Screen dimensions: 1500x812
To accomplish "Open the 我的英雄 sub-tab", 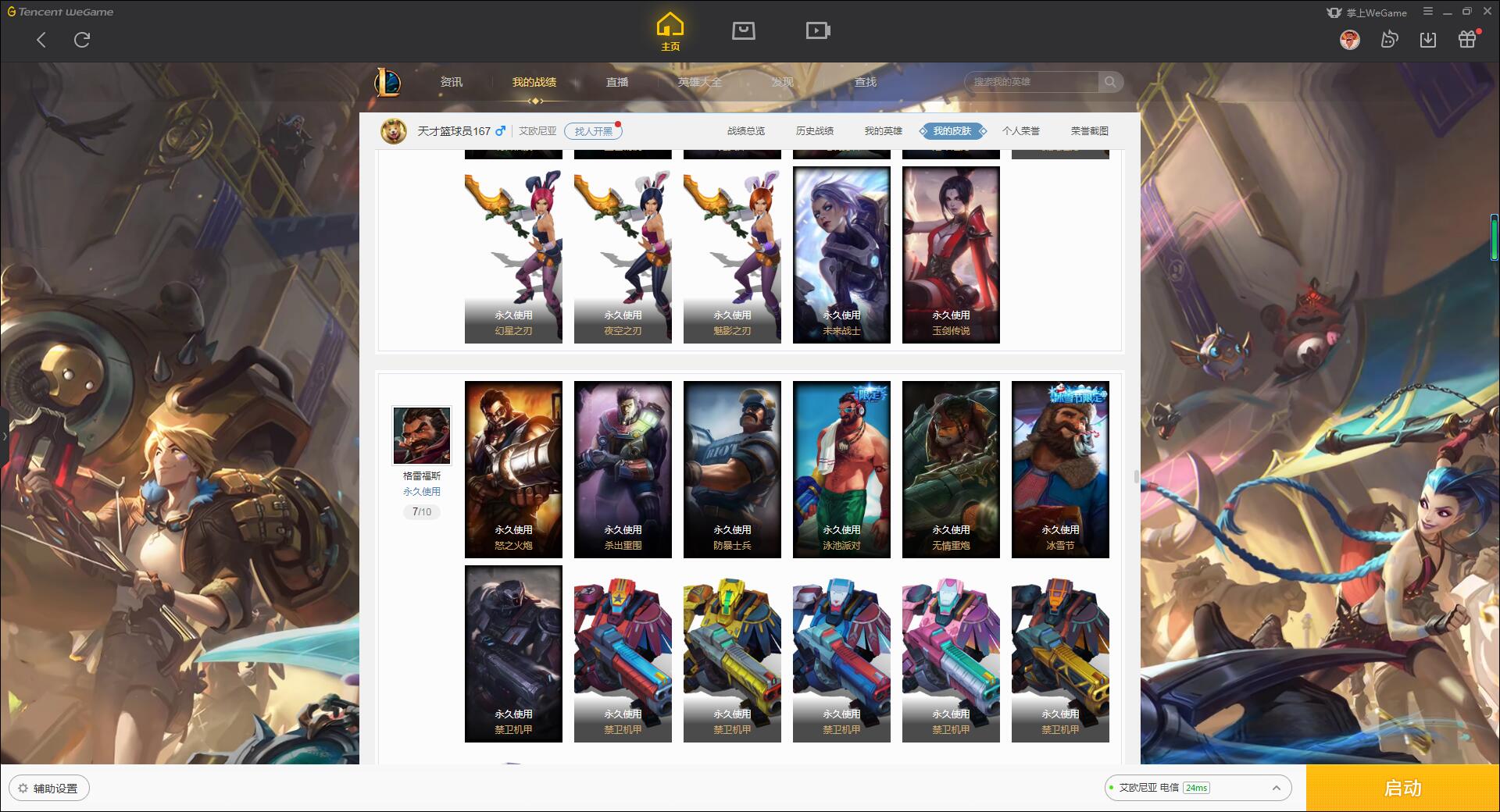I will [884, 131].
